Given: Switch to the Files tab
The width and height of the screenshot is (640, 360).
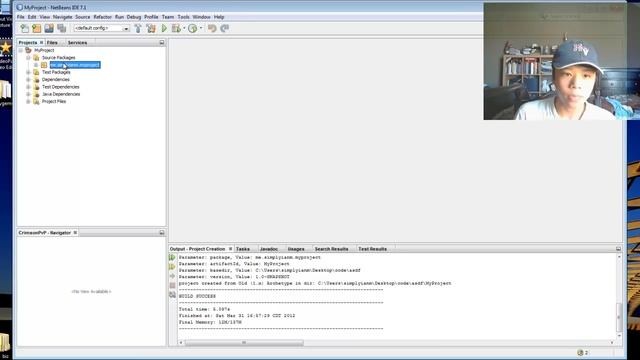Looking at the screenshot, I should pyautogui.click(x=52, y=42).
